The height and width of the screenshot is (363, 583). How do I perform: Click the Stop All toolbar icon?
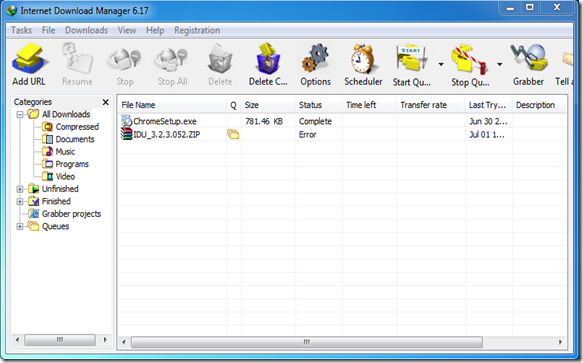point(172,60)
